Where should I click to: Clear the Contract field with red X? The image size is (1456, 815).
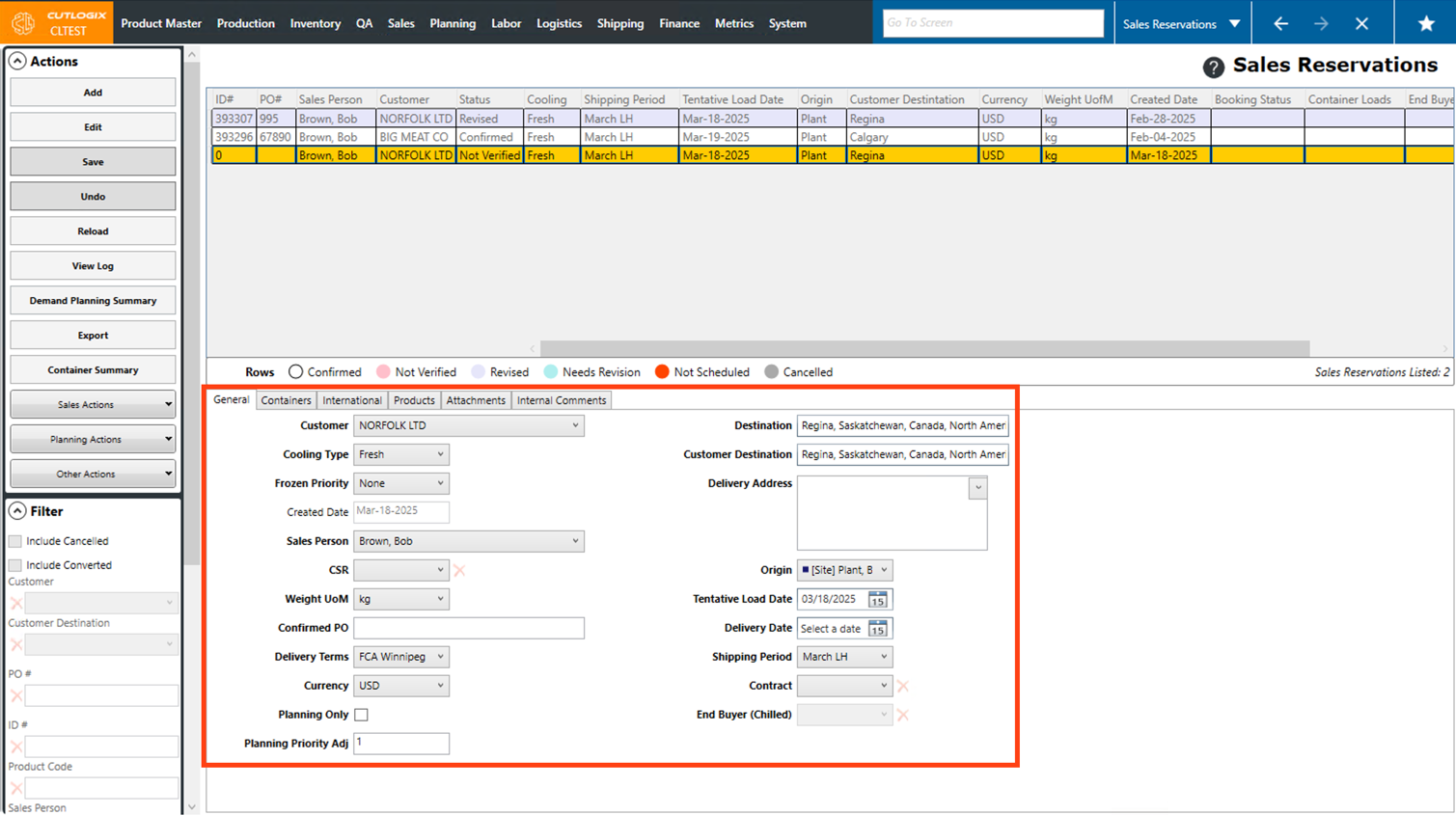[903, 686]
